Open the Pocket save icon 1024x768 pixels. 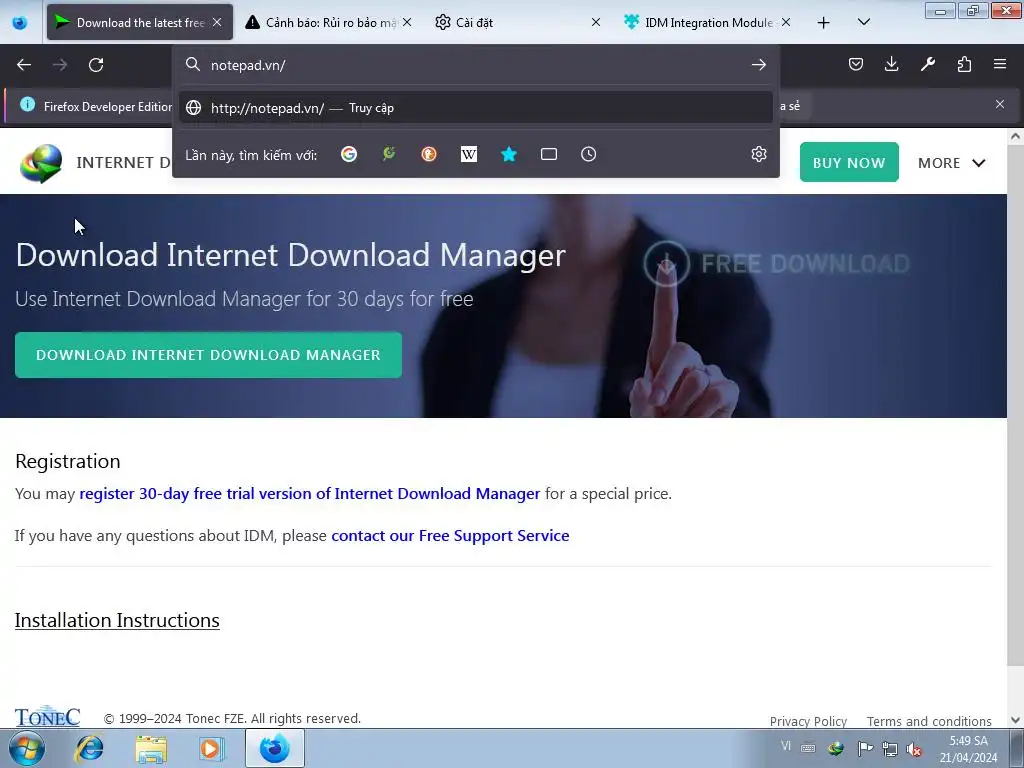coord(856,64)
